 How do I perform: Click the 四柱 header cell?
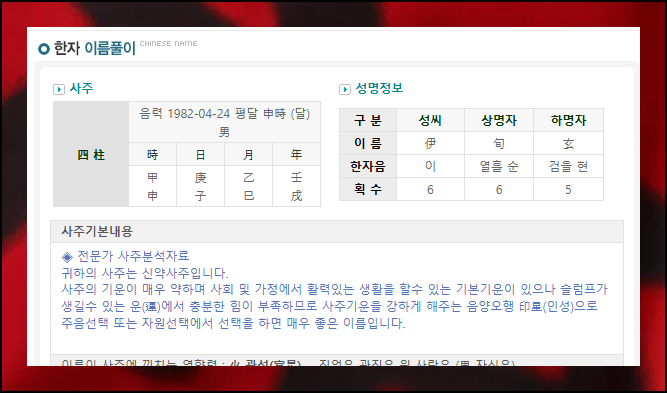click(91, 154)
